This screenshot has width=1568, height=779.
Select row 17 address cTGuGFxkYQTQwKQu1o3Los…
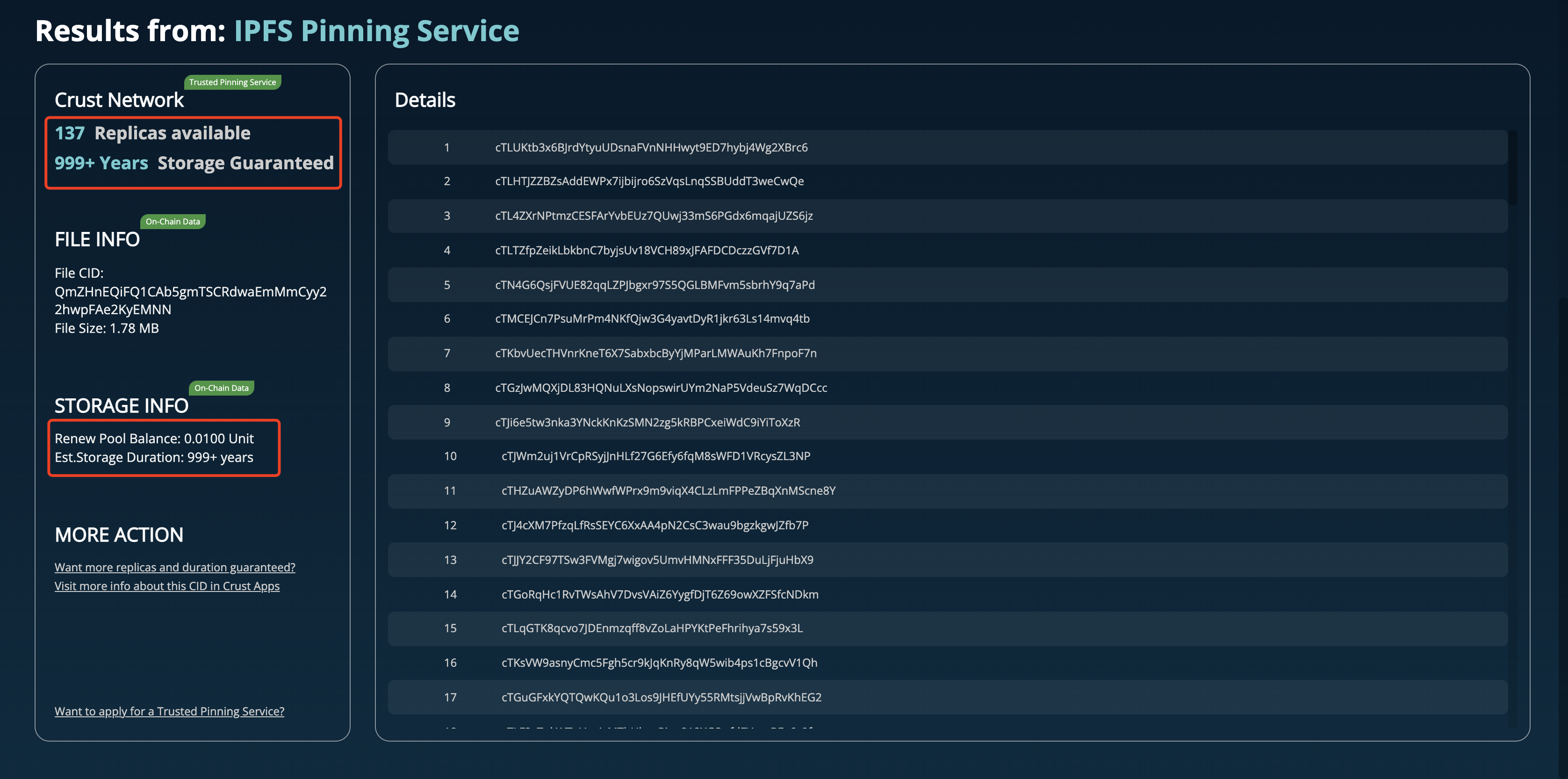(662, 698)
